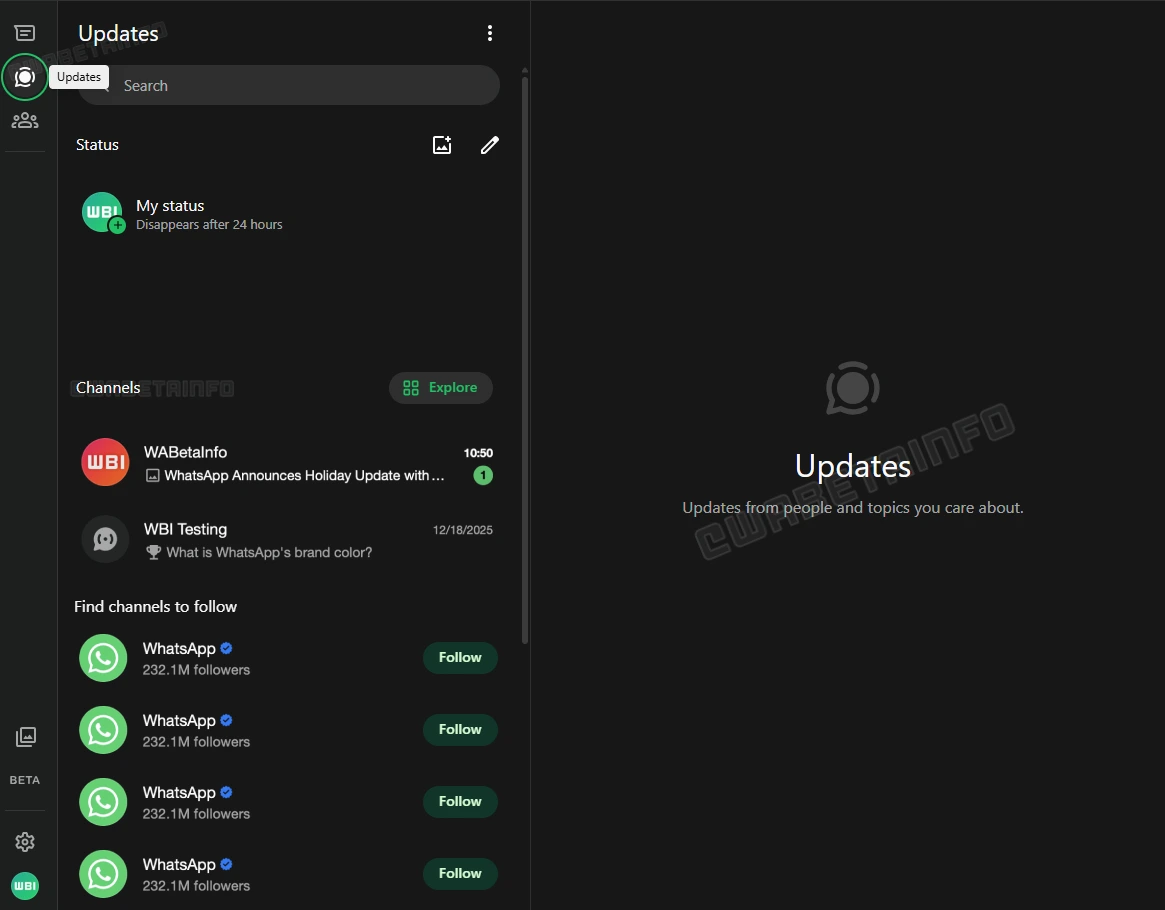The image size is (1165, 910).
Task: Open the Communities icon in sidebar
Action: (x=25, y=121)
